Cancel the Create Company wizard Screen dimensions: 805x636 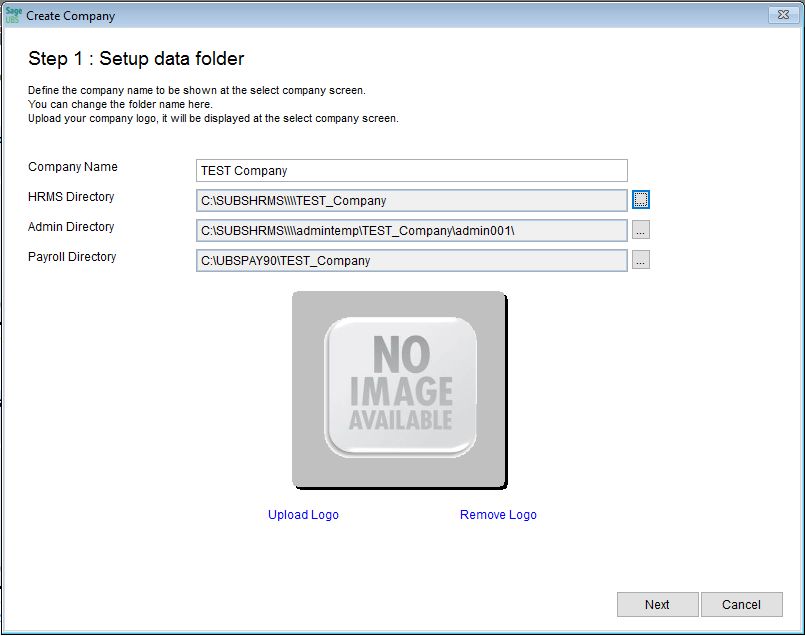pos(741,605)
